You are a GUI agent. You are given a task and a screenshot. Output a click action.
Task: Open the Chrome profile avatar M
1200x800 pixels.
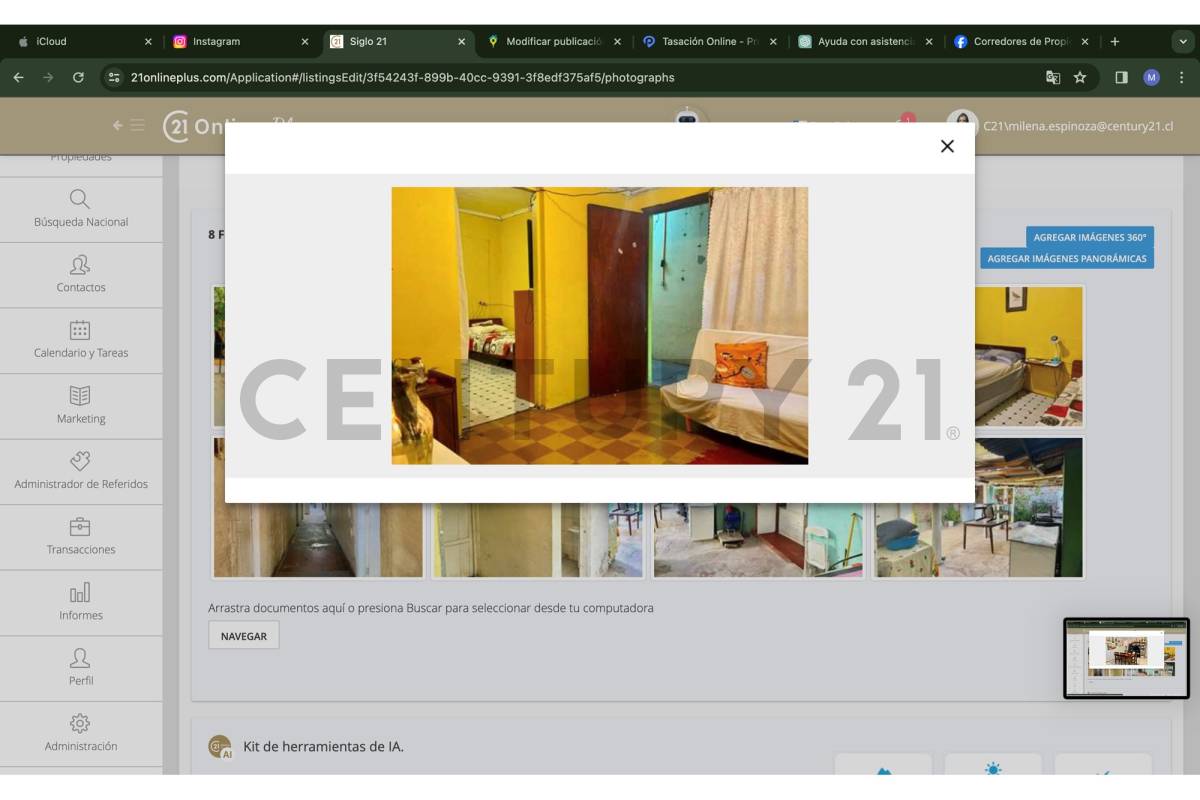1151,77
